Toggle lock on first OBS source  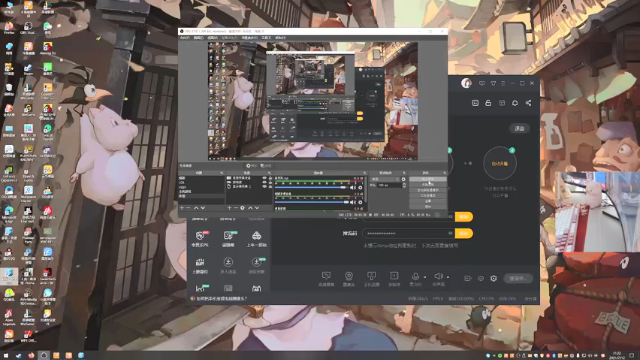pos(271,178)
